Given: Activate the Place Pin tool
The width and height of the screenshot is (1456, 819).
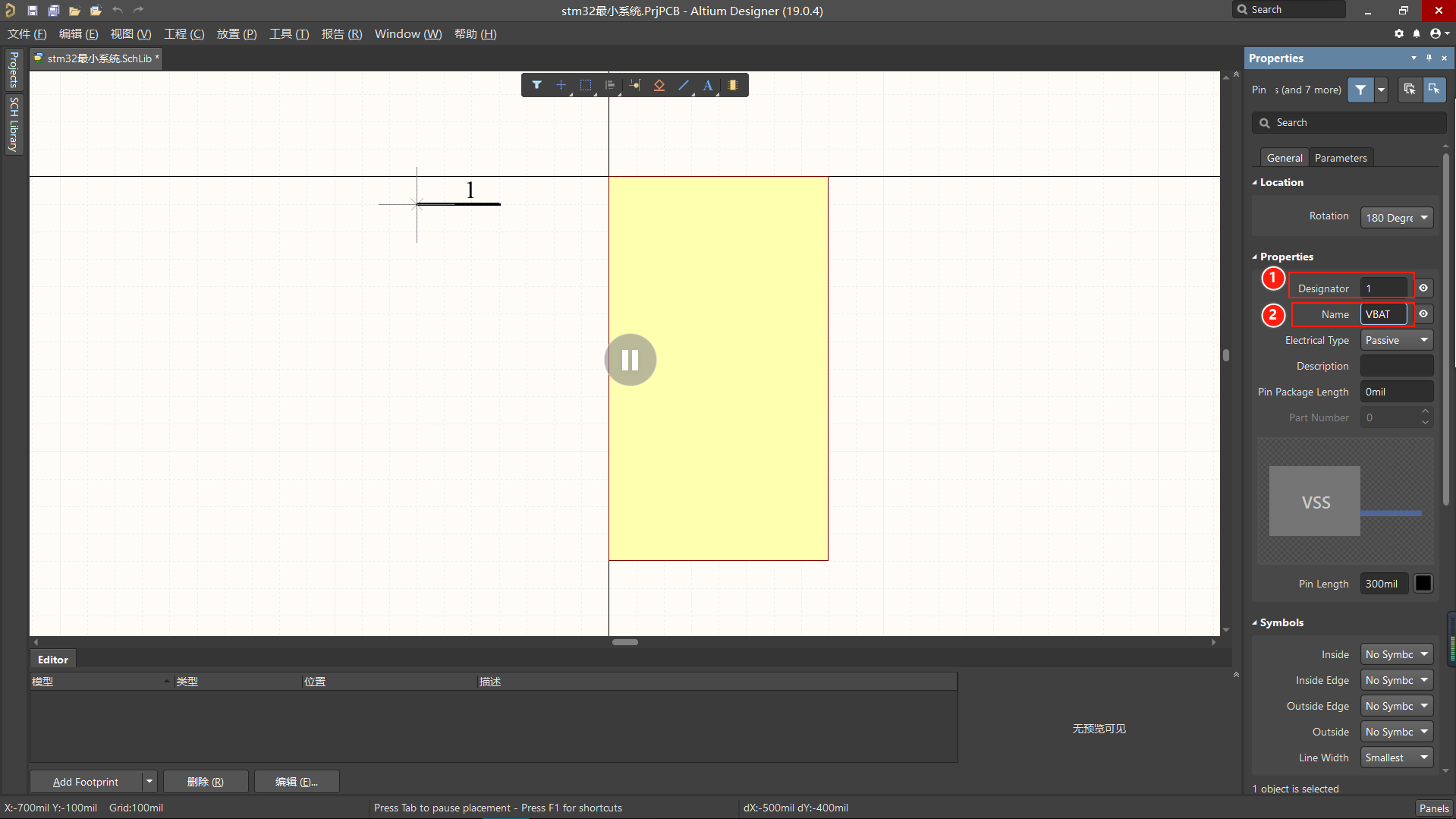Looking at the screenshot, I should coord(635,85).
